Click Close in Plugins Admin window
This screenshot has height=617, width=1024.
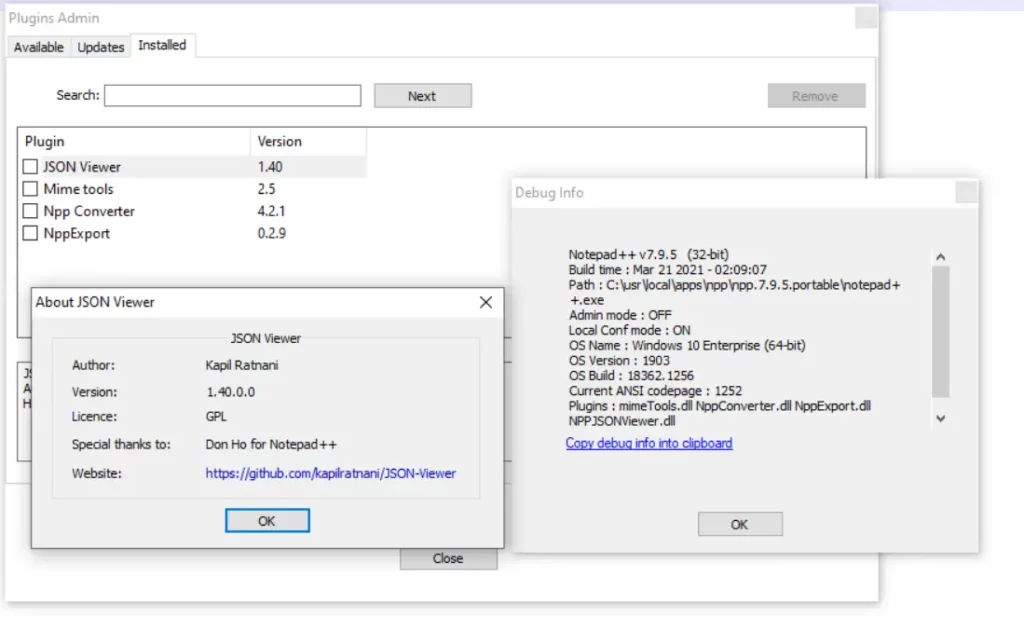pyautogui.click(x=449, y=558)
